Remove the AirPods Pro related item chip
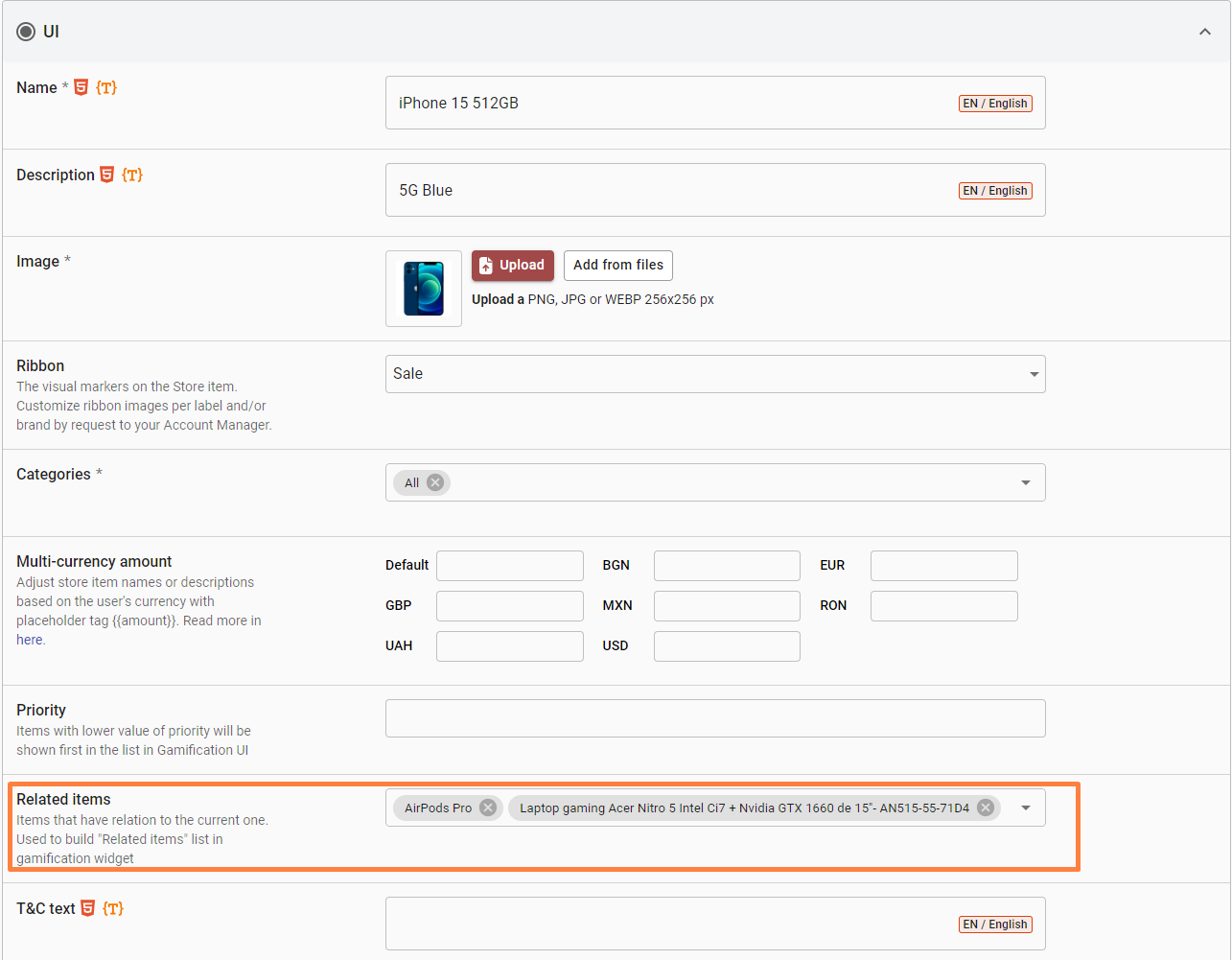The height and width of the screenshot is (960, 1232). click(x=488, y=808)
